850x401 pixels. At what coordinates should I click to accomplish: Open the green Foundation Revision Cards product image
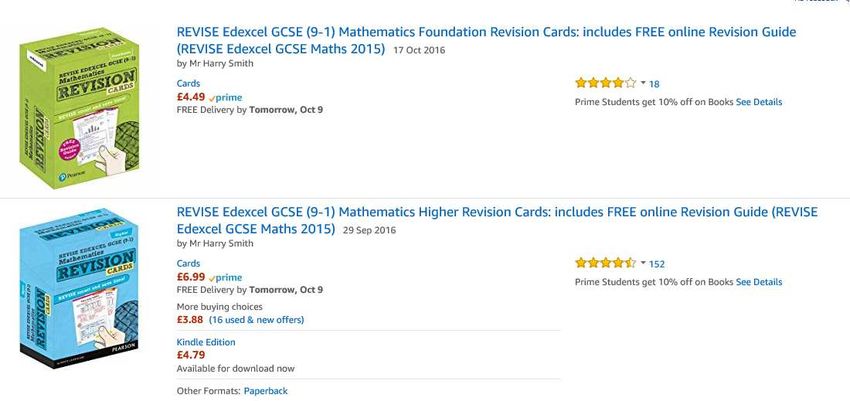[79, 108]
